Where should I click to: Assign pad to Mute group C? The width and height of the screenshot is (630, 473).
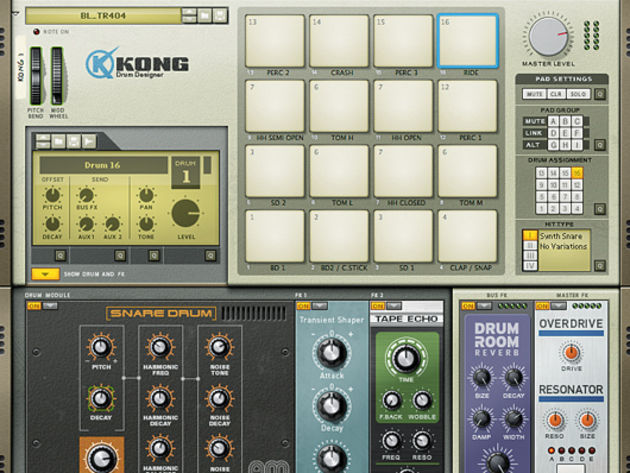pyautogui.click(x=577, y=121)
